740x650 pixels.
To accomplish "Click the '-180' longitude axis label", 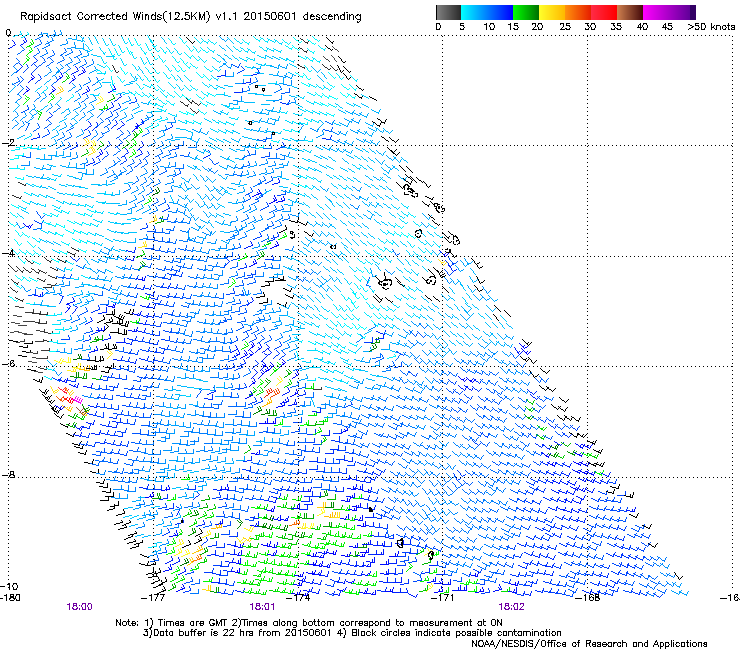I will [x=10, y=597].
